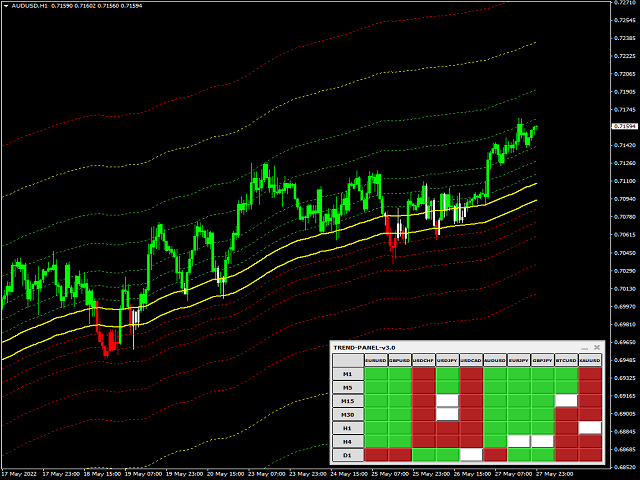Select the USDJPY column header button
The image size is (640, 480).
pyautogui.click(x=447, y=360)
